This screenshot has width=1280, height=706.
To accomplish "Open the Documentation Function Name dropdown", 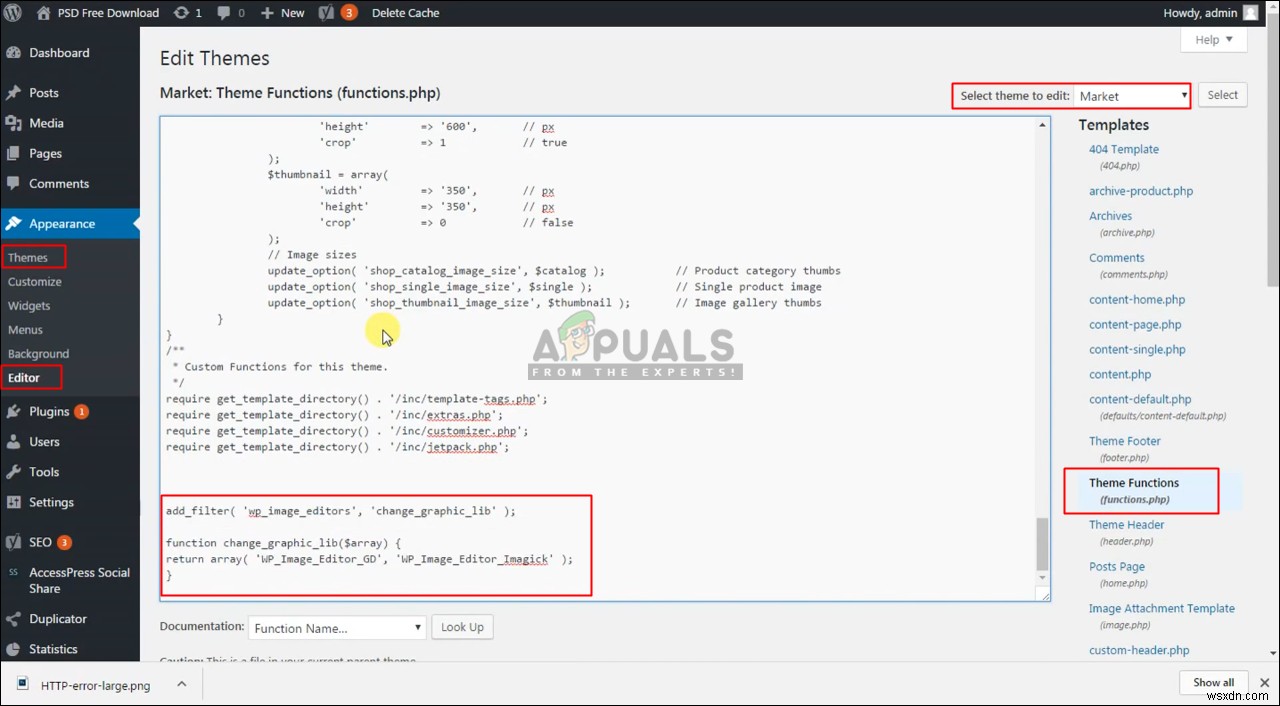I will tap(336, 627).
